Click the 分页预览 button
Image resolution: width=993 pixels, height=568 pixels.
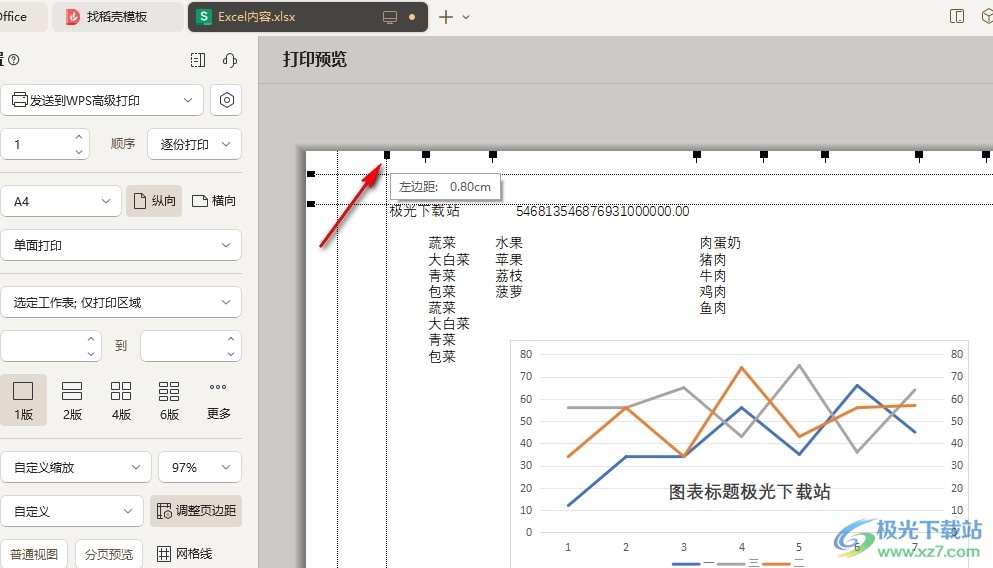pyautogui.click(x=108, y=554)
